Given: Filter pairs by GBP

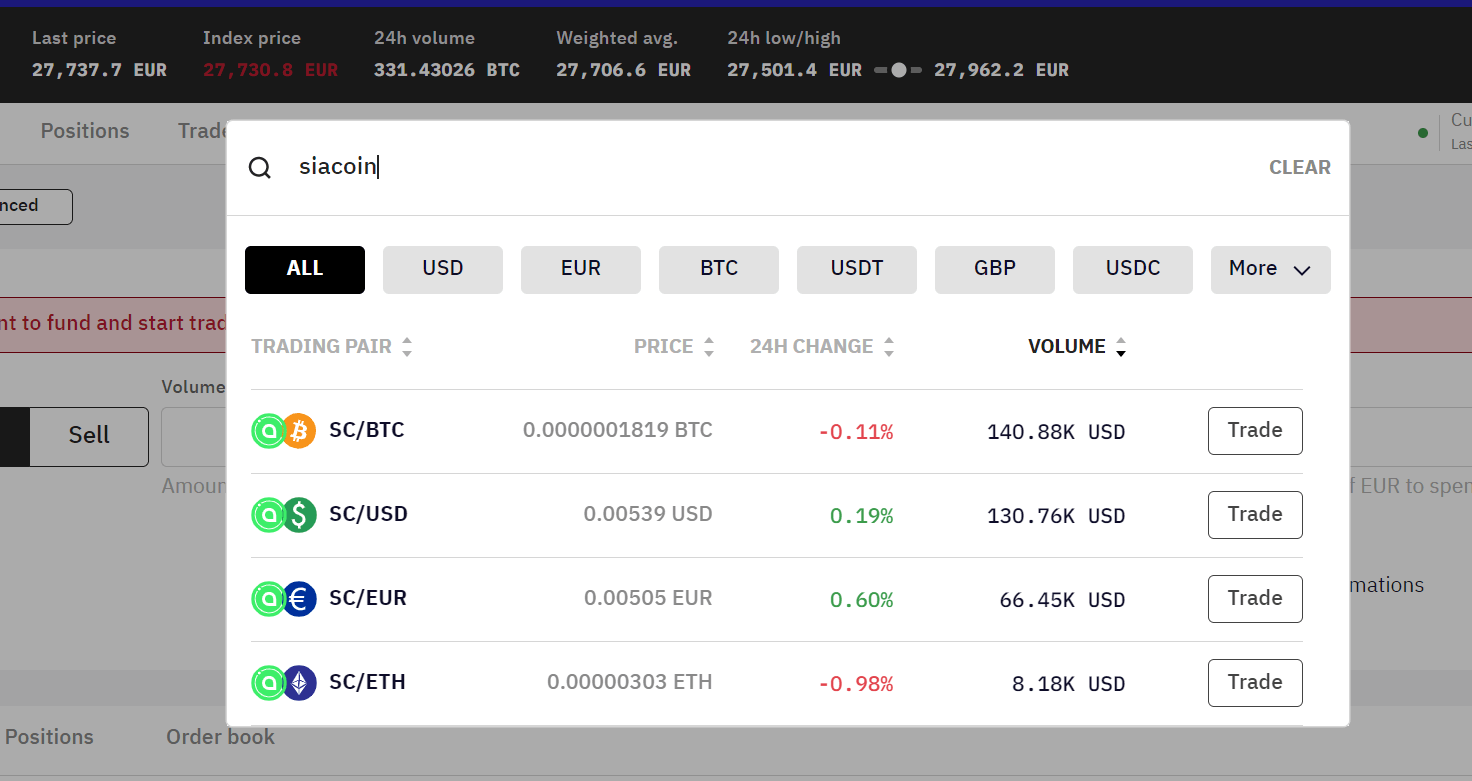Looking at the screenshot, I should point(995,270).
